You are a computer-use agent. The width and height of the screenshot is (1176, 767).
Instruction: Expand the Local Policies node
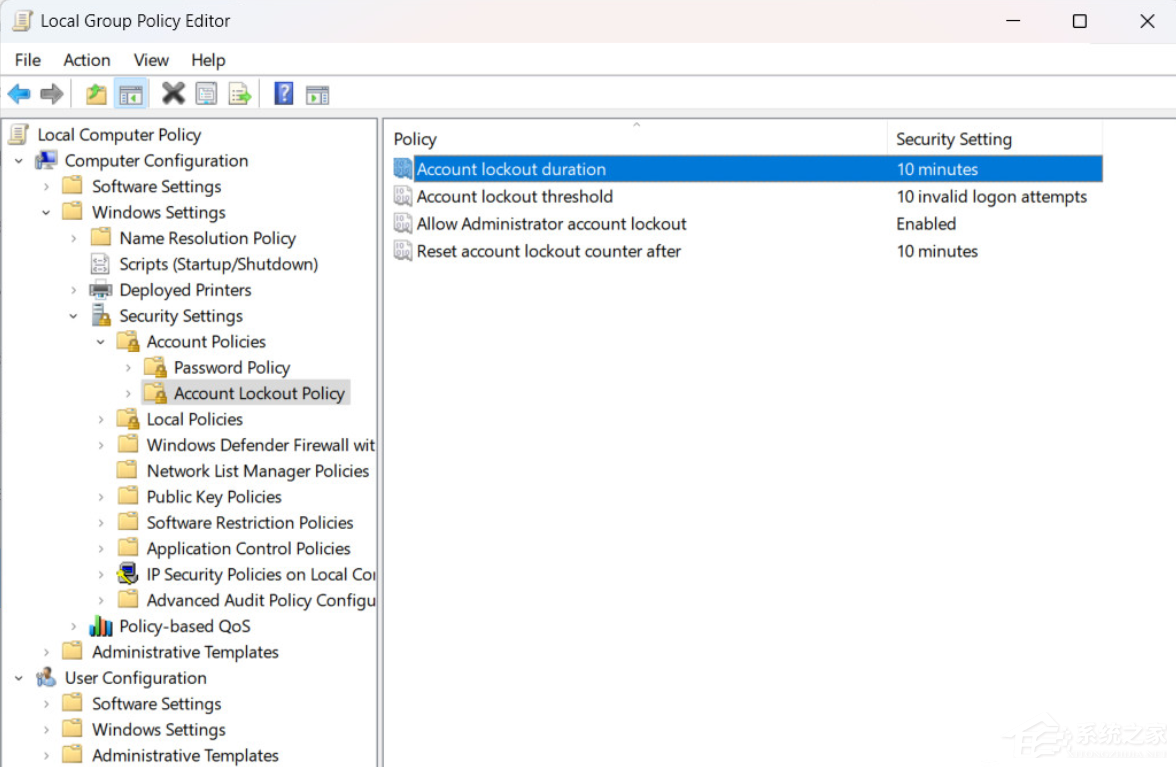click(x=101, y=420)
